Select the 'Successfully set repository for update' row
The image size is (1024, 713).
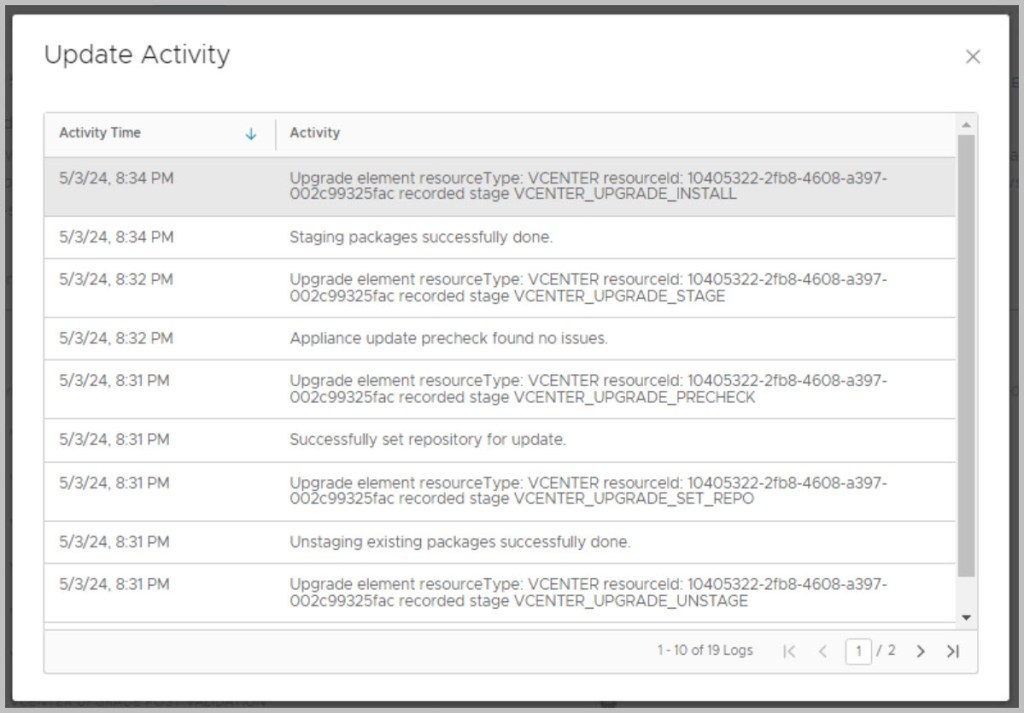[500, 440]
